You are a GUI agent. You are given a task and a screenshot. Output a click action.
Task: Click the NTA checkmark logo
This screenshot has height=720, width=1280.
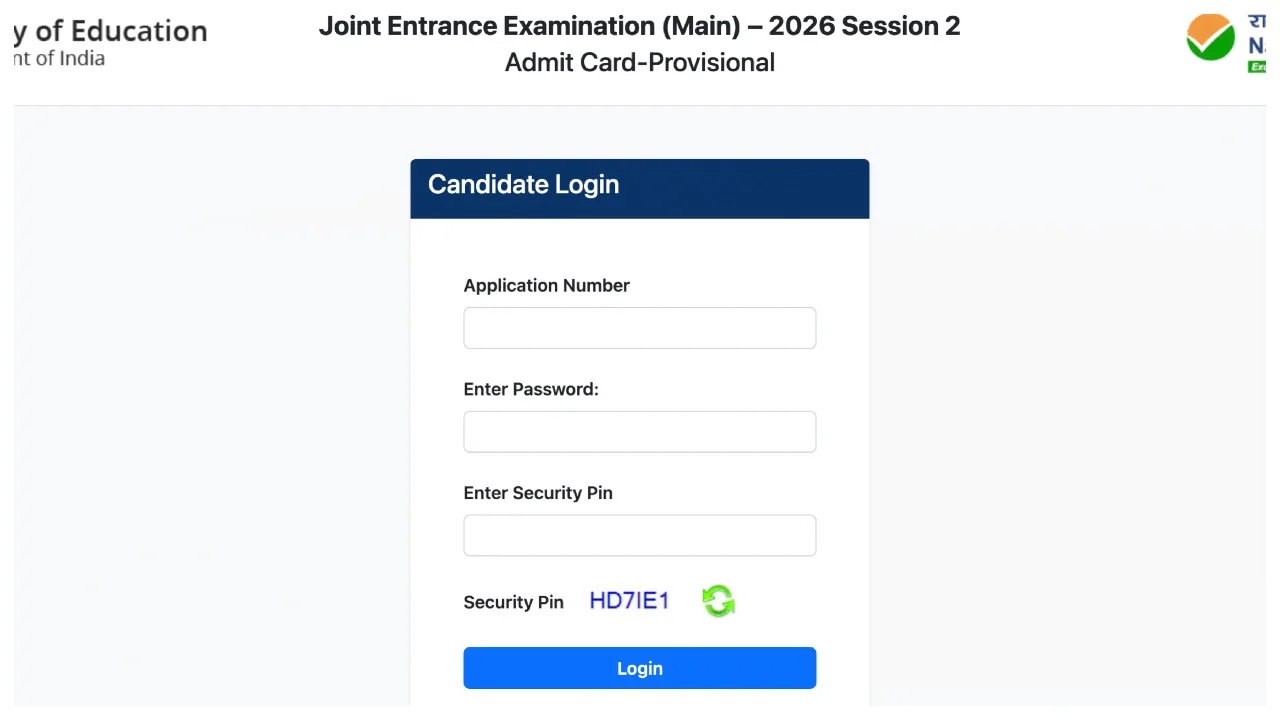pyautogui.click(x=1210, y=38)
